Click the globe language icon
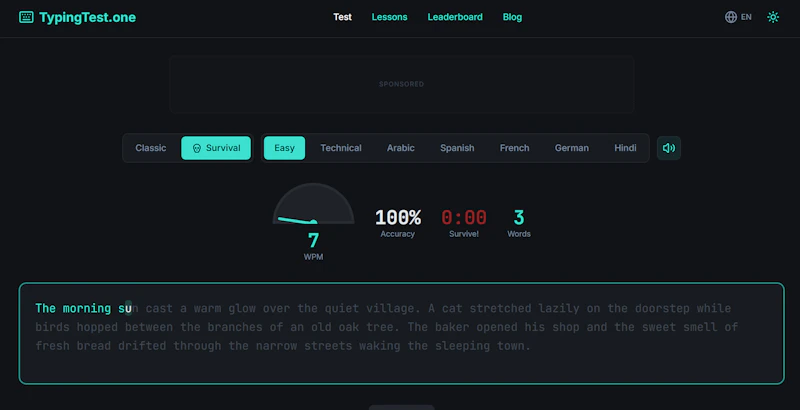This screenshot has height=410, width=800. 731,17
